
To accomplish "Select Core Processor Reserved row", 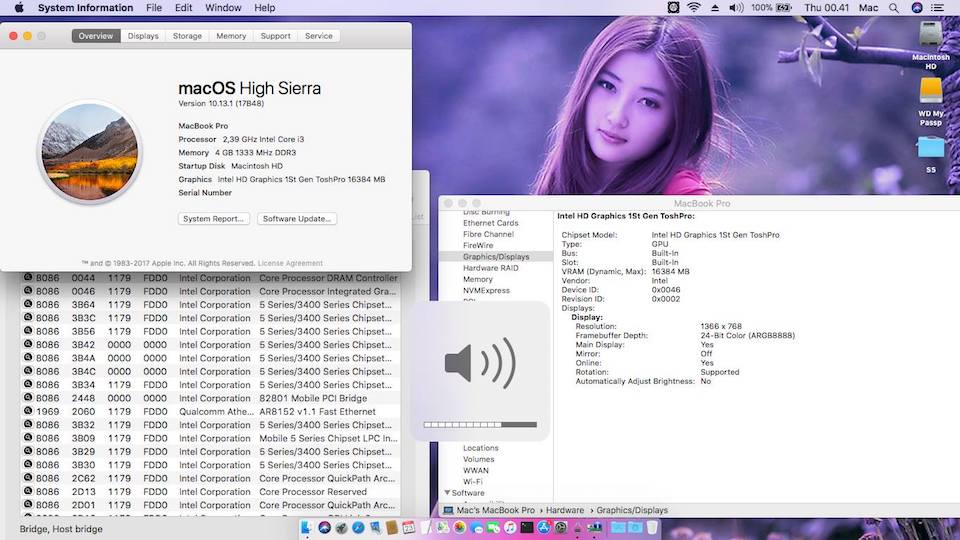I will click(211, 492).
